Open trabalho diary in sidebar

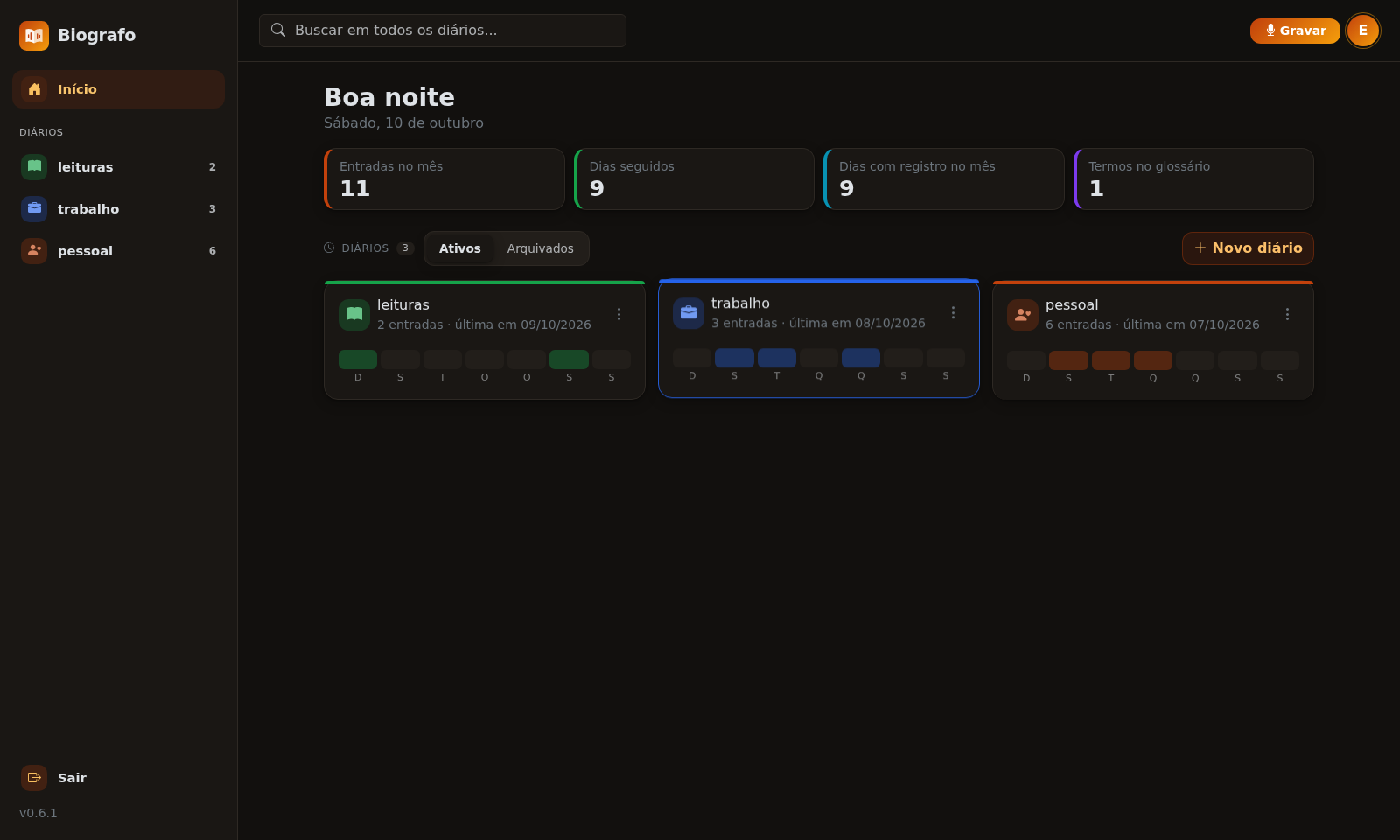tap(118, 209)
